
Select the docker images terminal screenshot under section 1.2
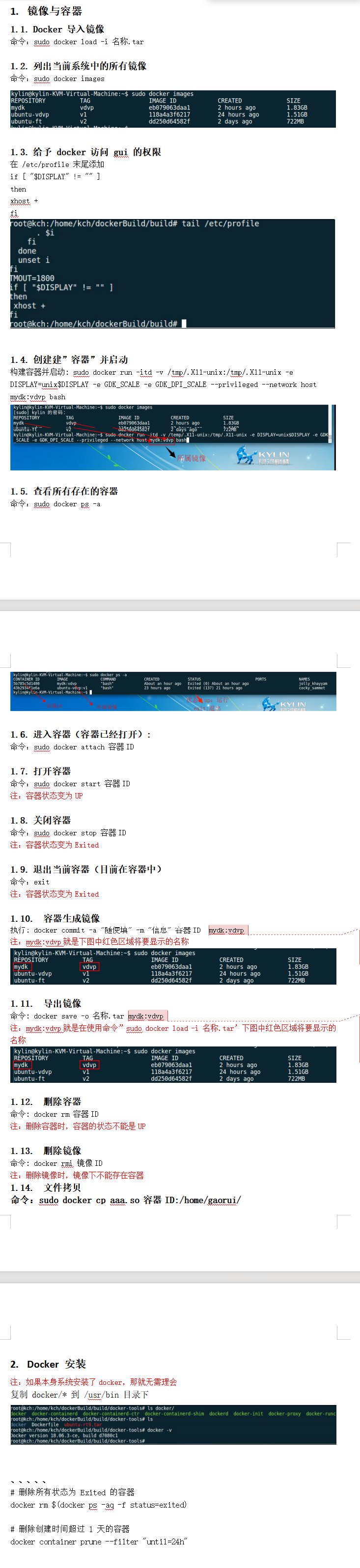pyautogui.click(x=173, y=109)
